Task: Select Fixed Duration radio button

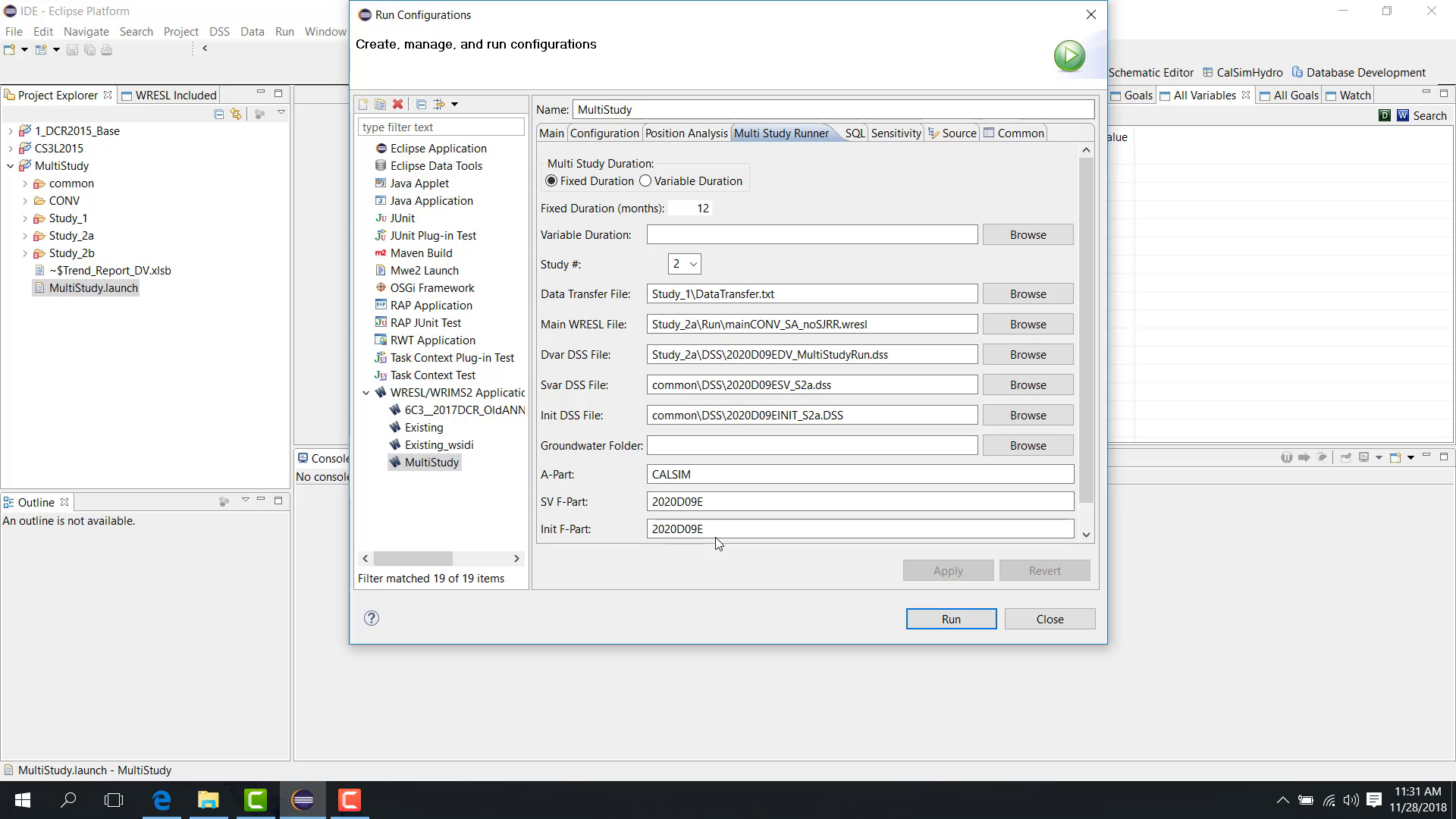Action: 551,180
